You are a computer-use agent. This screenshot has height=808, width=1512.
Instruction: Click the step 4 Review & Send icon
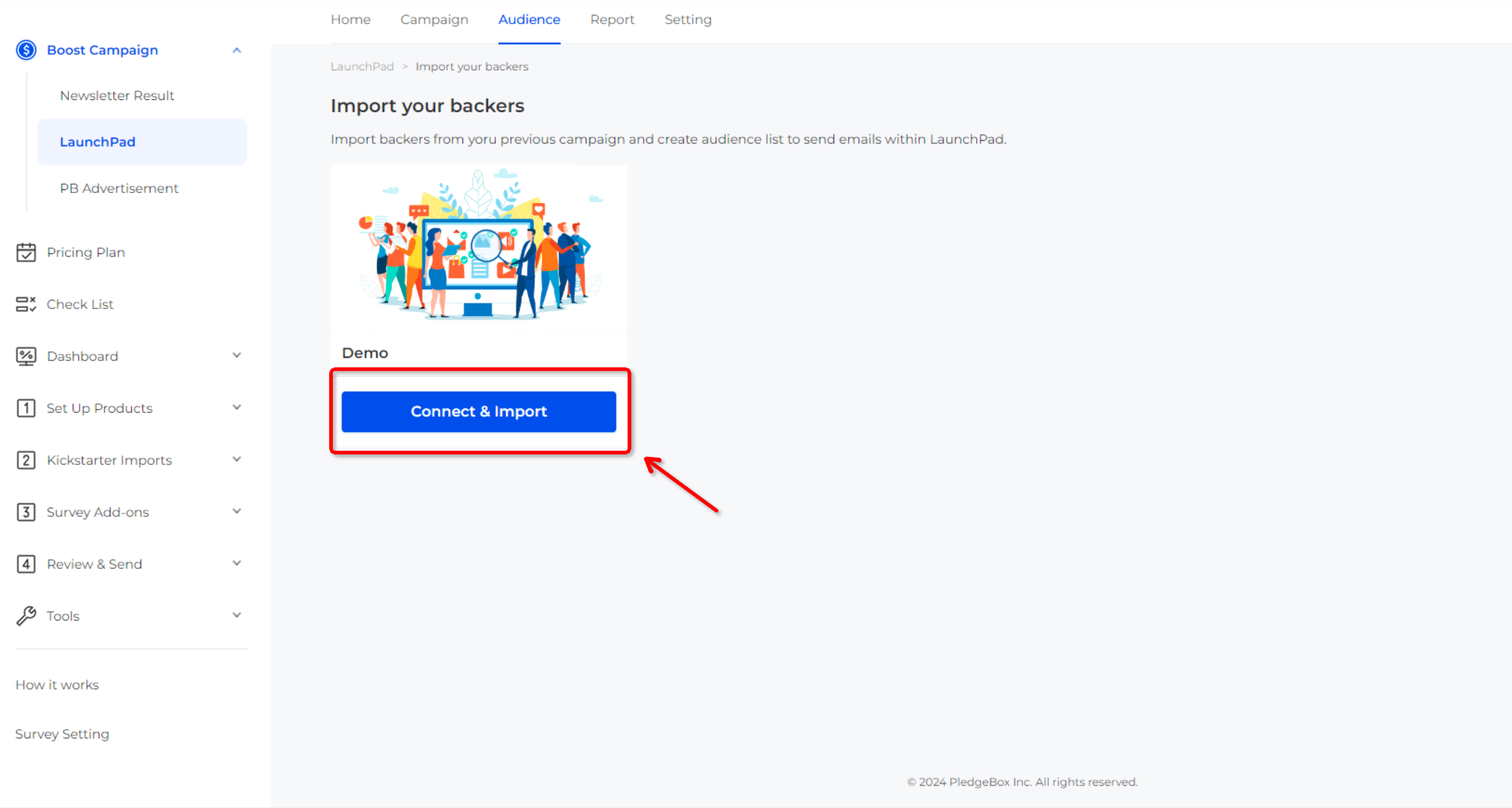point(26,564)
